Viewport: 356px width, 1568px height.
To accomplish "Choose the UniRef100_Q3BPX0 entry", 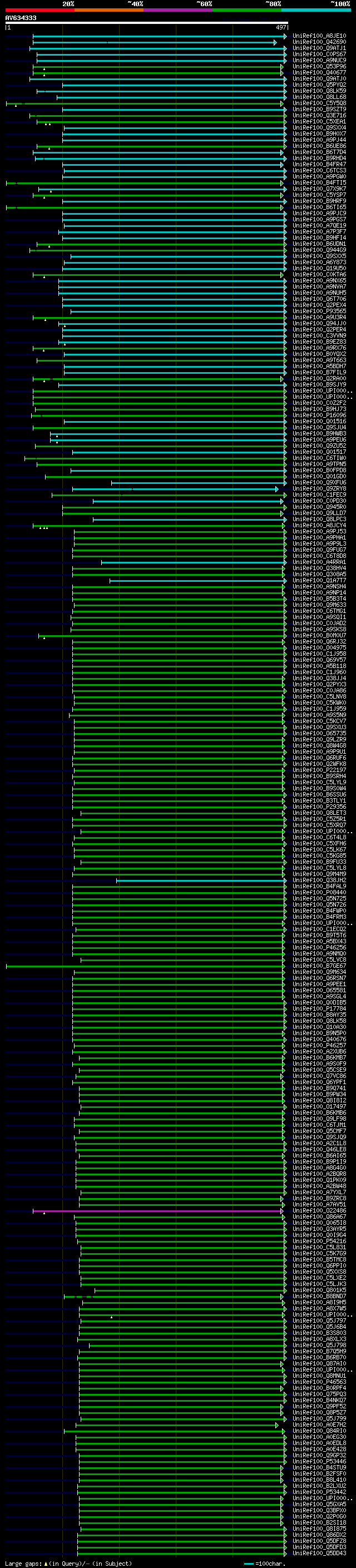I will [319, 1510].
